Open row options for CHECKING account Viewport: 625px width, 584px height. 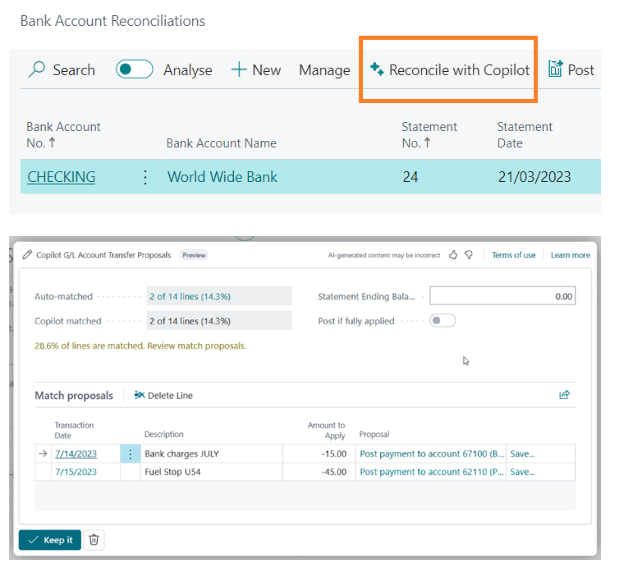[x=145, y=177]
